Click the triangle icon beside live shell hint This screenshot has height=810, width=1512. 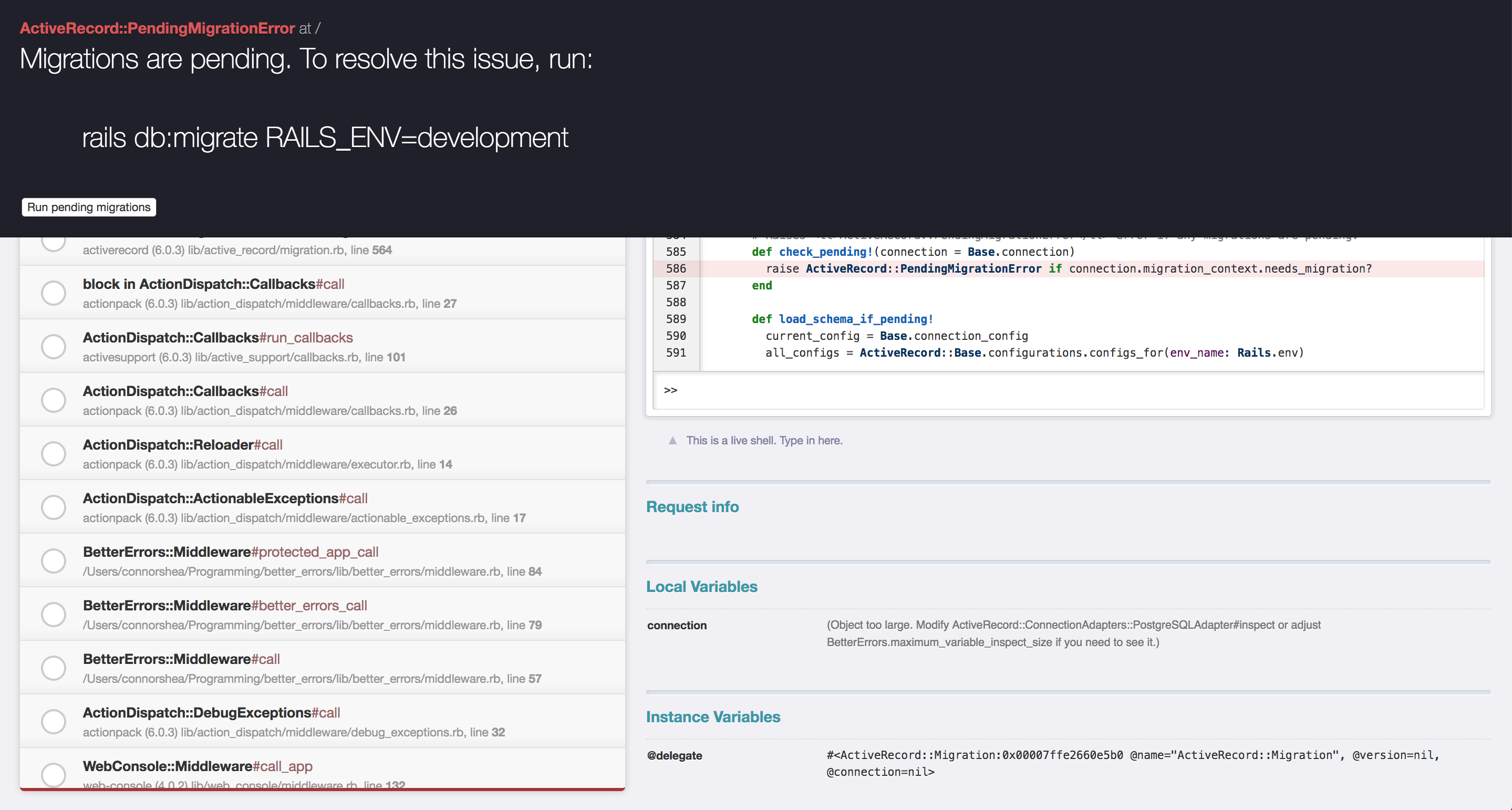(x=672, y=440)
